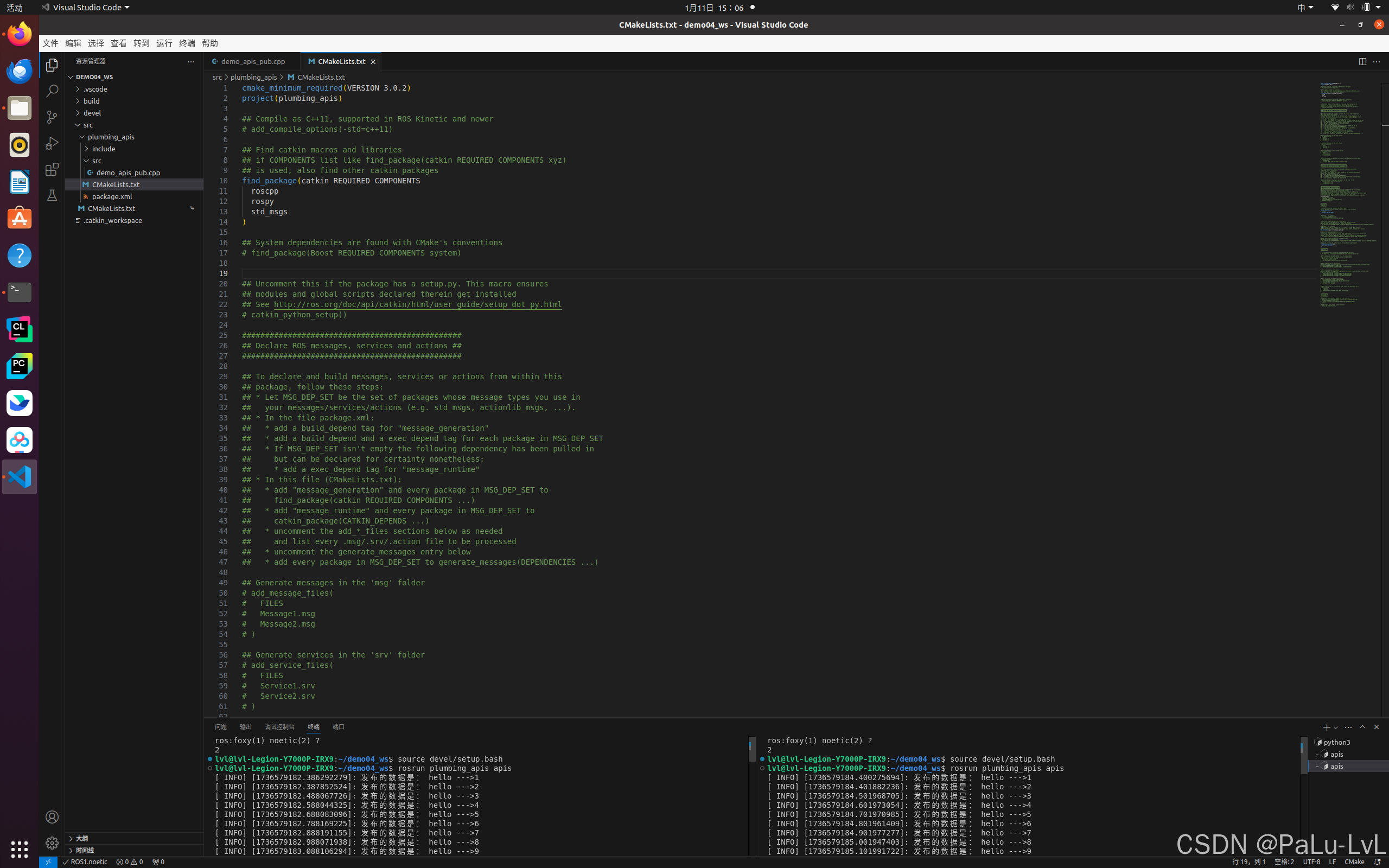Click the remote window indicator in status bar

tap(48, 861)
